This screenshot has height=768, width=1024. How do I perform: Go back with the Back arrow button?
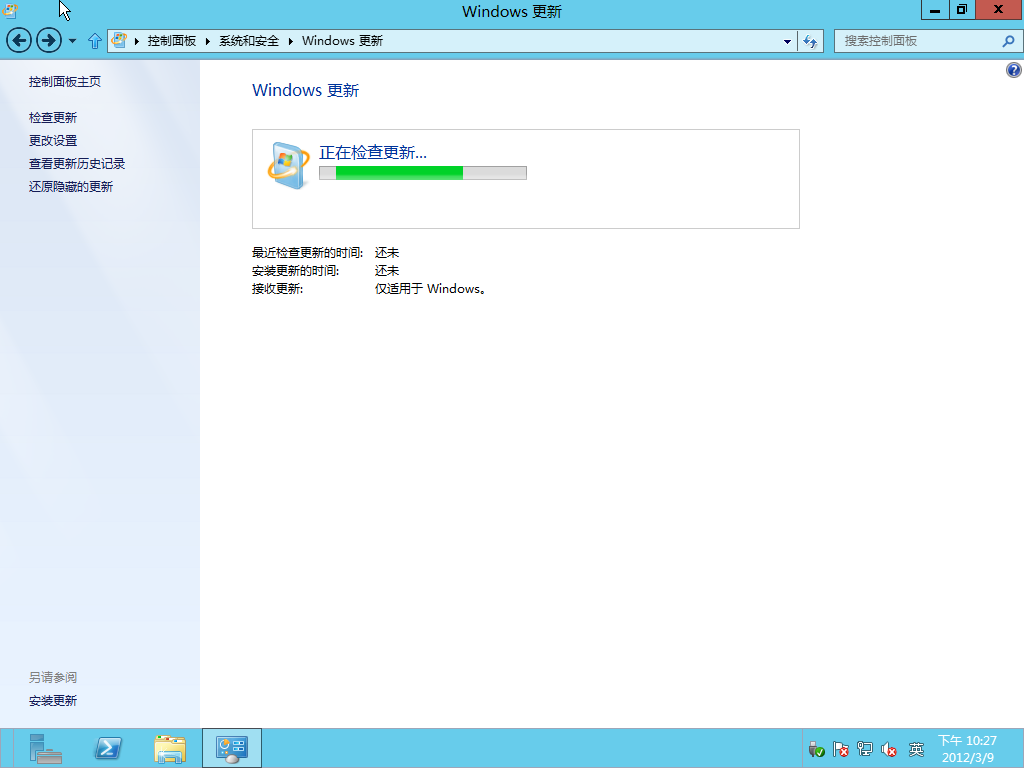(x=19, y=40)
